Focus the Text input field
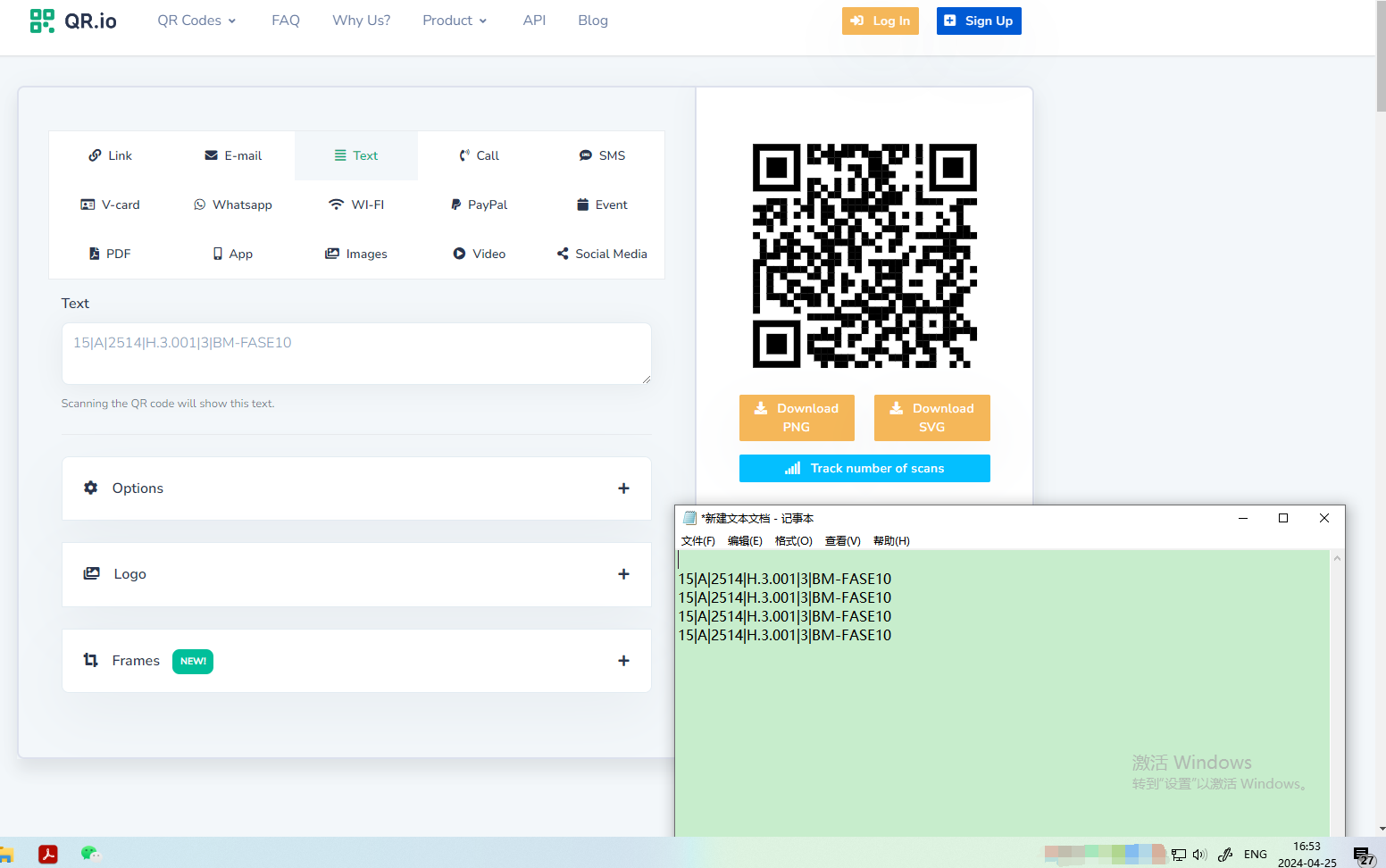This screenshot has height=868, width=1386. coord(356,354)
